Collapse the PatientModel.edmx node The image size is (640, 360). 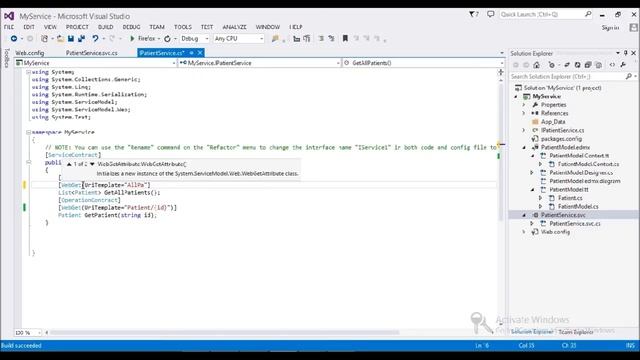[x=524, y=147]
